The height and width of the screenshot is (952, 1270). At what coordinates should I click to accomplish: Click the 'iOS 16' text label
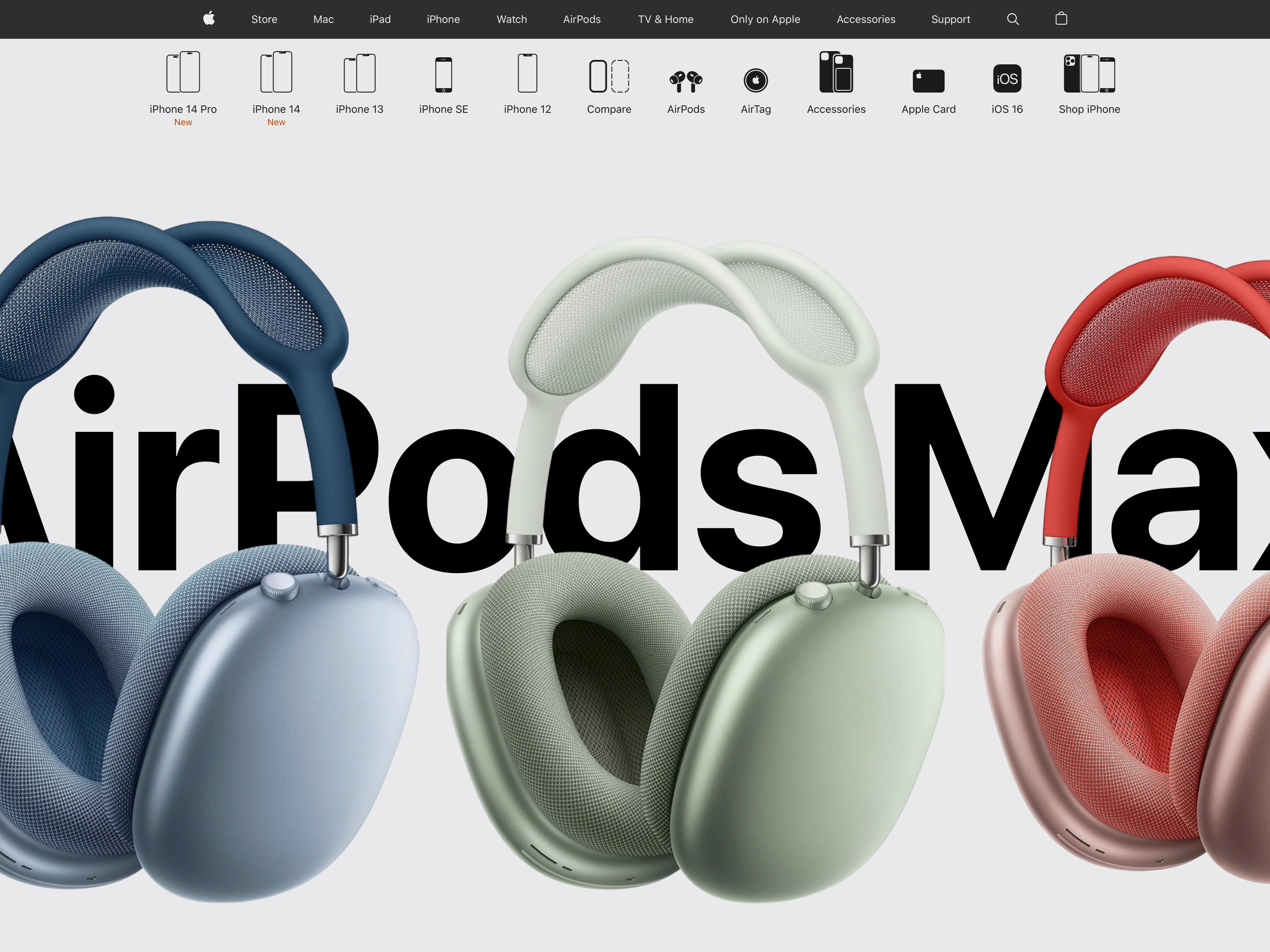[x=1007, y=109]
